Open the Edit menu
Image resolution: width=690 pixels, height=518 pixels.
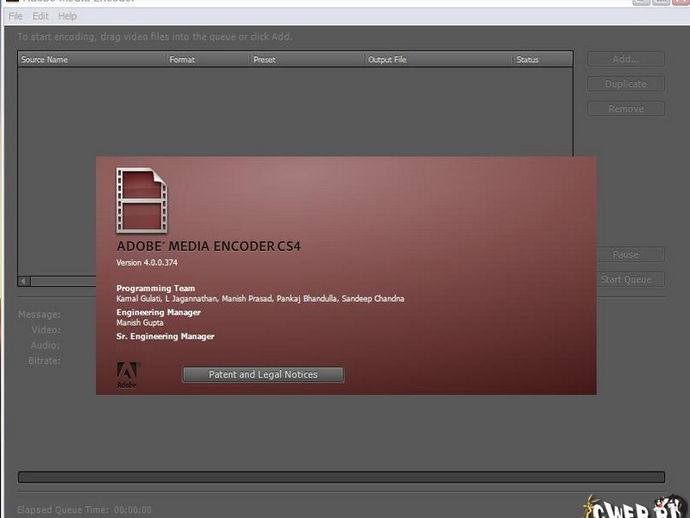pos(40,16)
